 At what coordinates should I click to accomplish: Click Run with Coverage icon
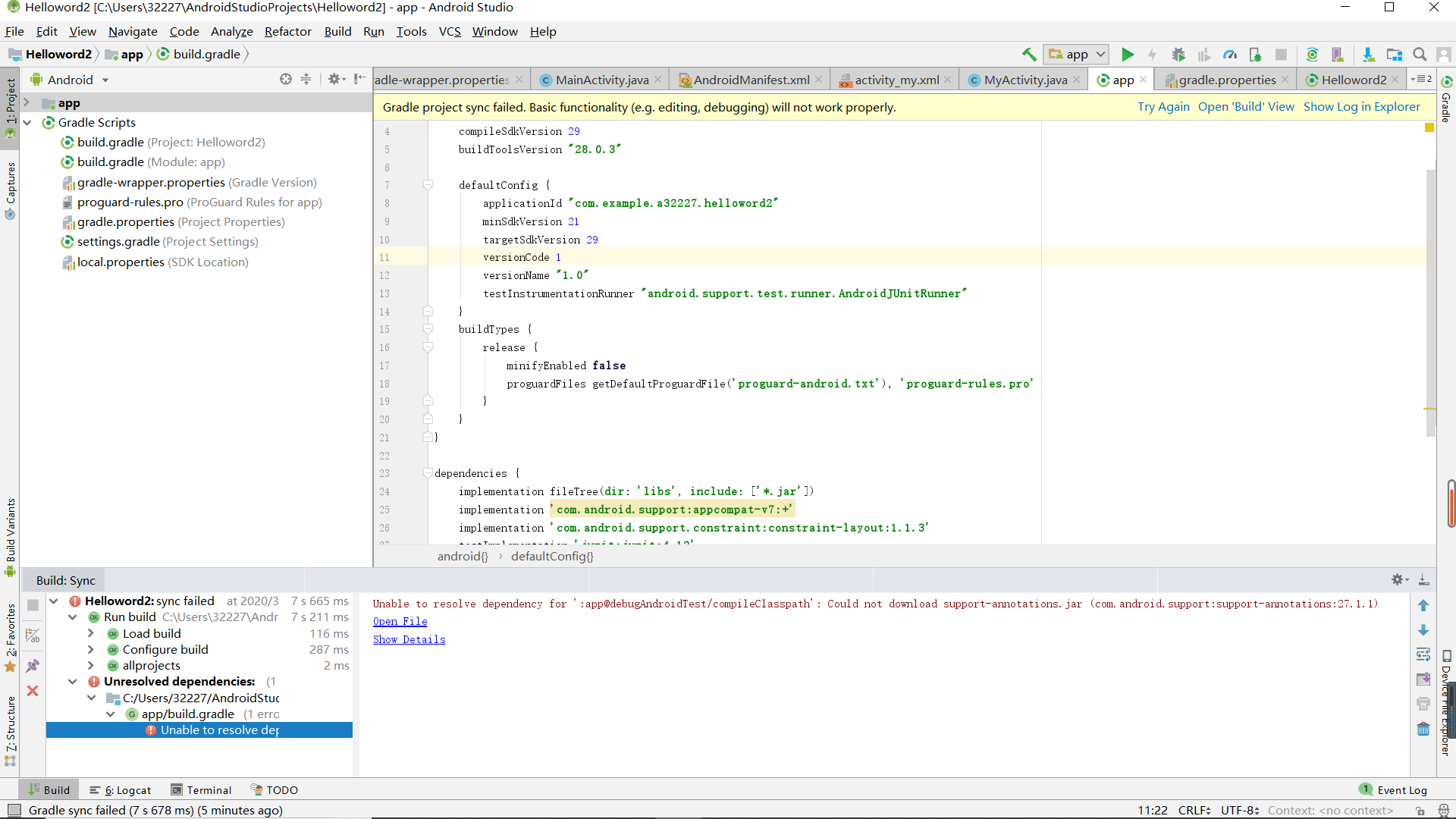click(x=1203, y=55)
